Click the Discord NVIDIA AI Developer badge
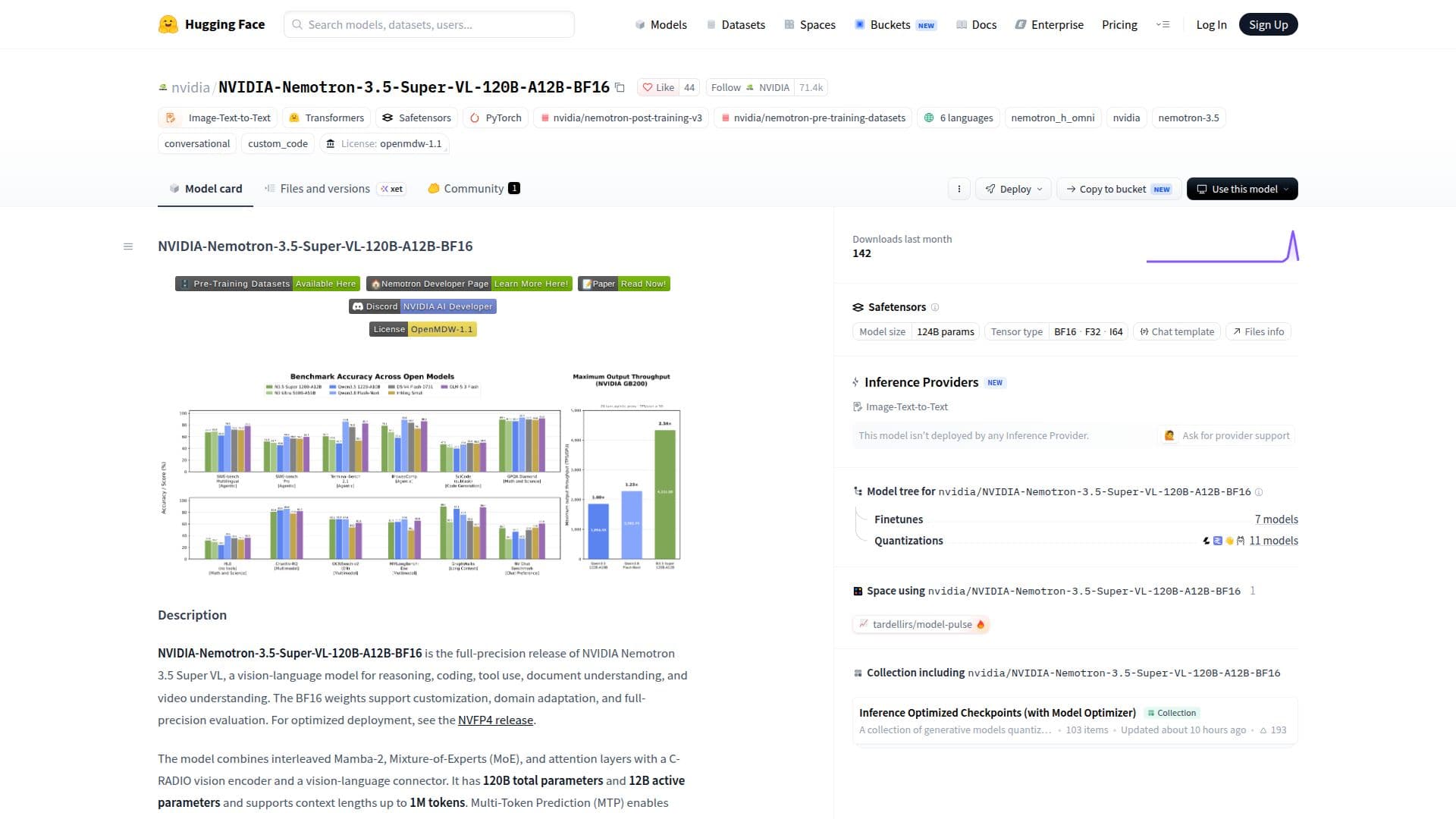Image resolution: width=1456 pixels, height=819 pixels. pos(422,306)
